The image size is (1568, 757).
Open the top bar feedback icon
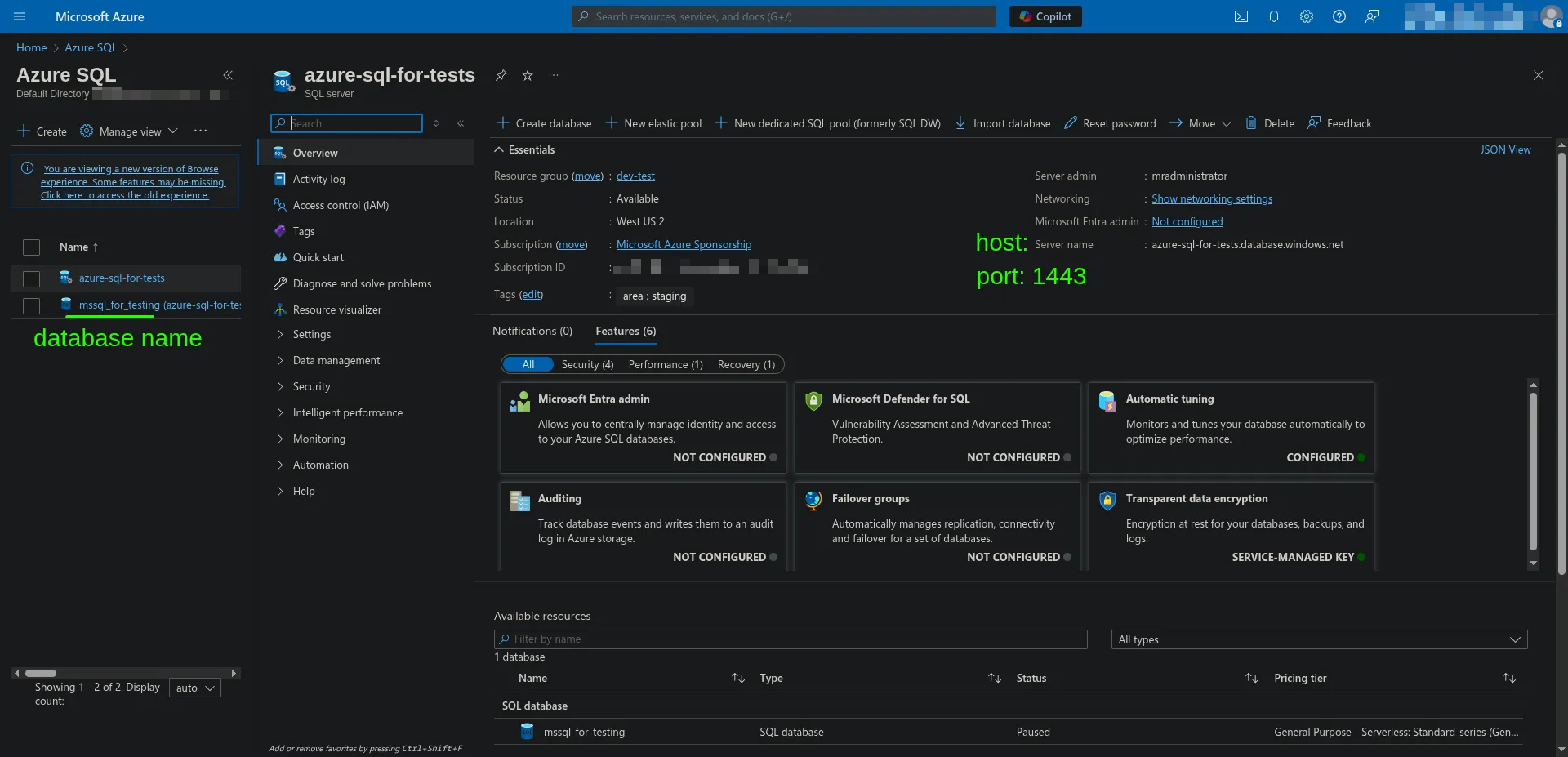(1372, 16)
